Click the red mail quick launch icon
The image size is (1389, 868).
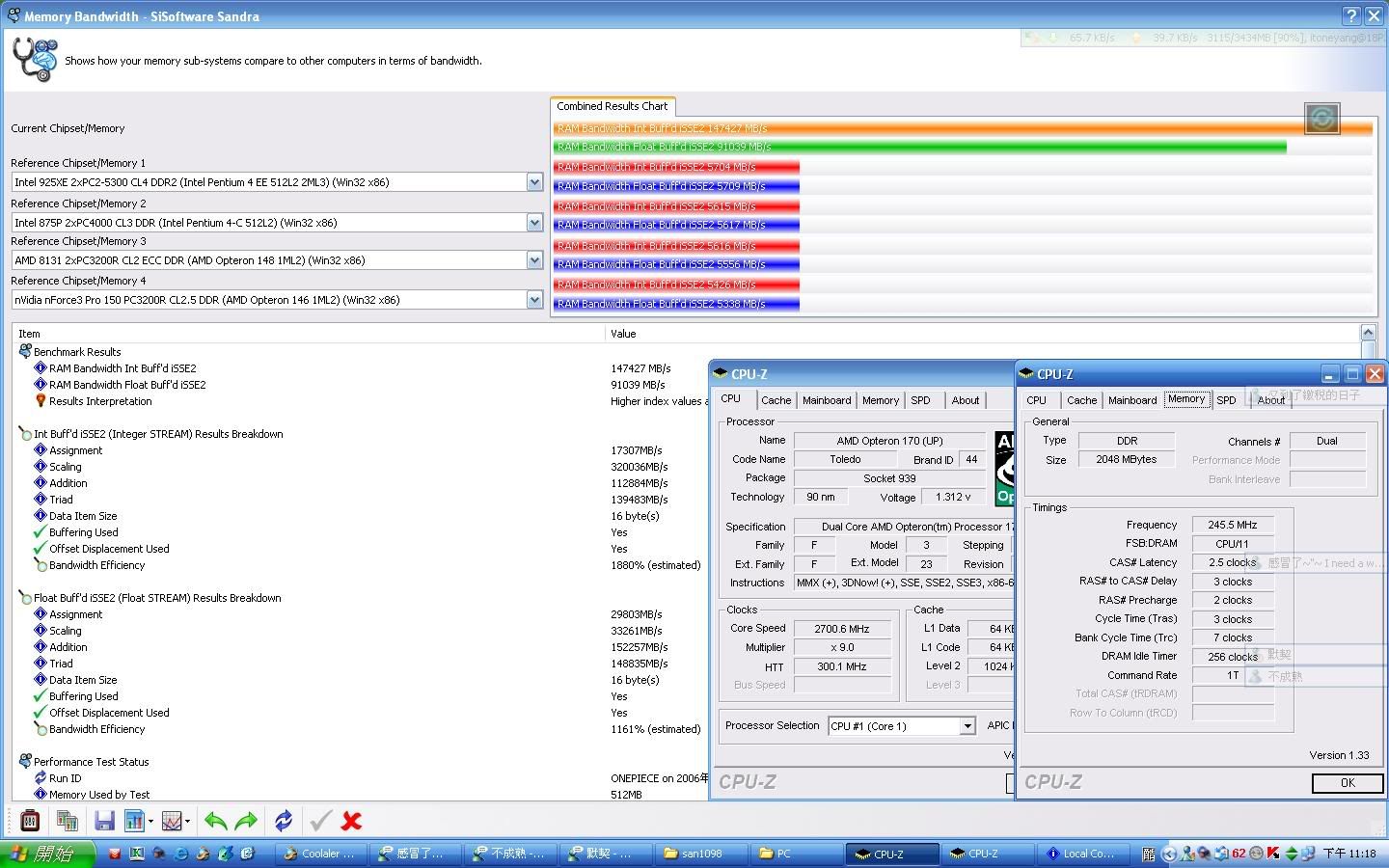pos(115,854)
